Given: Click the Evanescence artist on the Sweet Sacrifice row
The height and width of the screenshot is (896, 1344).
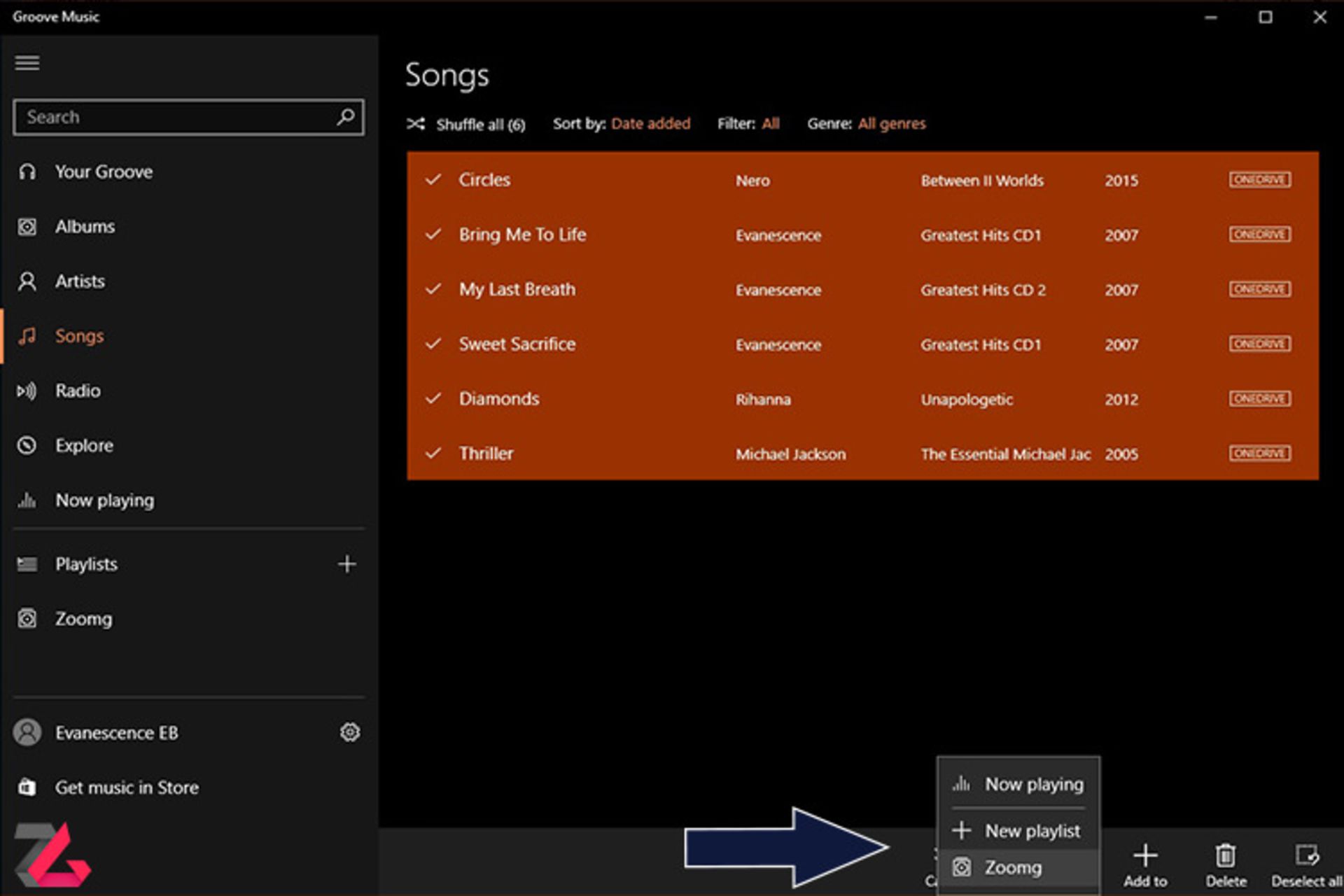Looking at the screenshot, I should [778, 345].
